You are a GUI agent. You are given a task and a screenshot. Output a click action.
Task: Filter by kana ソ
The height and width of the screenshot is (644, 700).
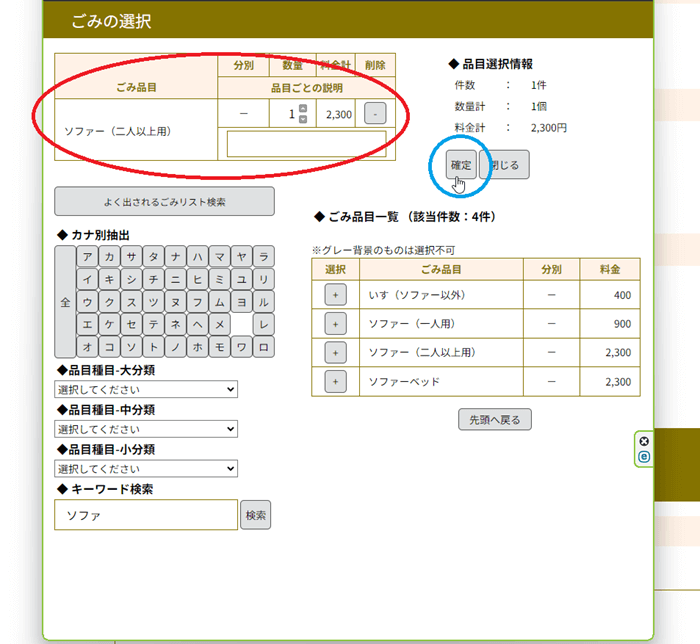point(131,347)
